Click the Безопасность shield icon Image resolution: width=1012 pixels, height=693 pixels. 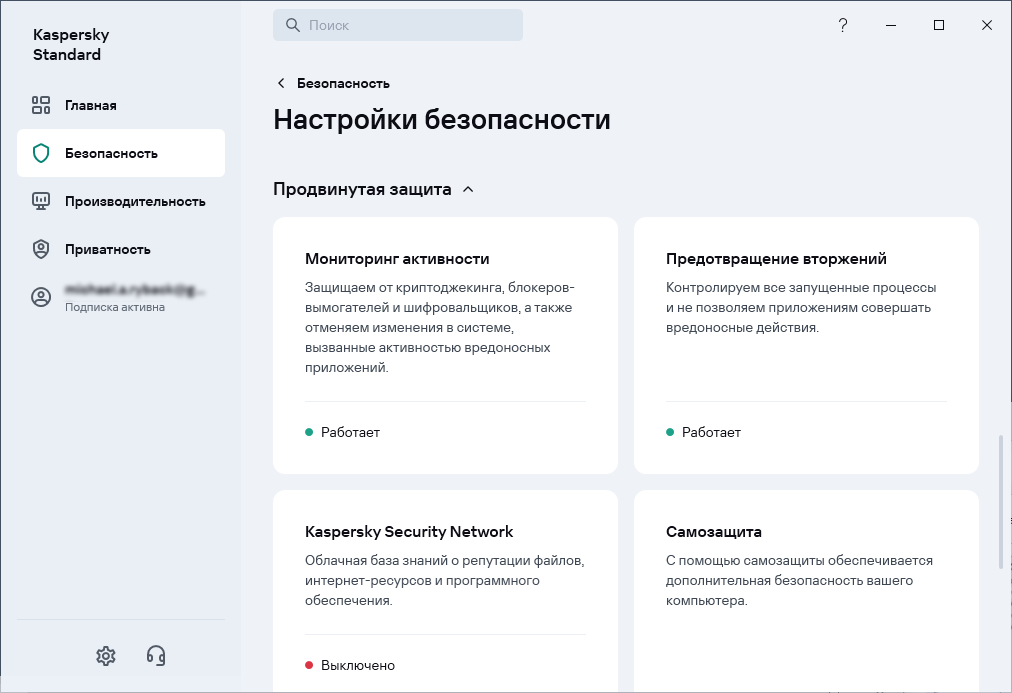(x=41, y=153)
